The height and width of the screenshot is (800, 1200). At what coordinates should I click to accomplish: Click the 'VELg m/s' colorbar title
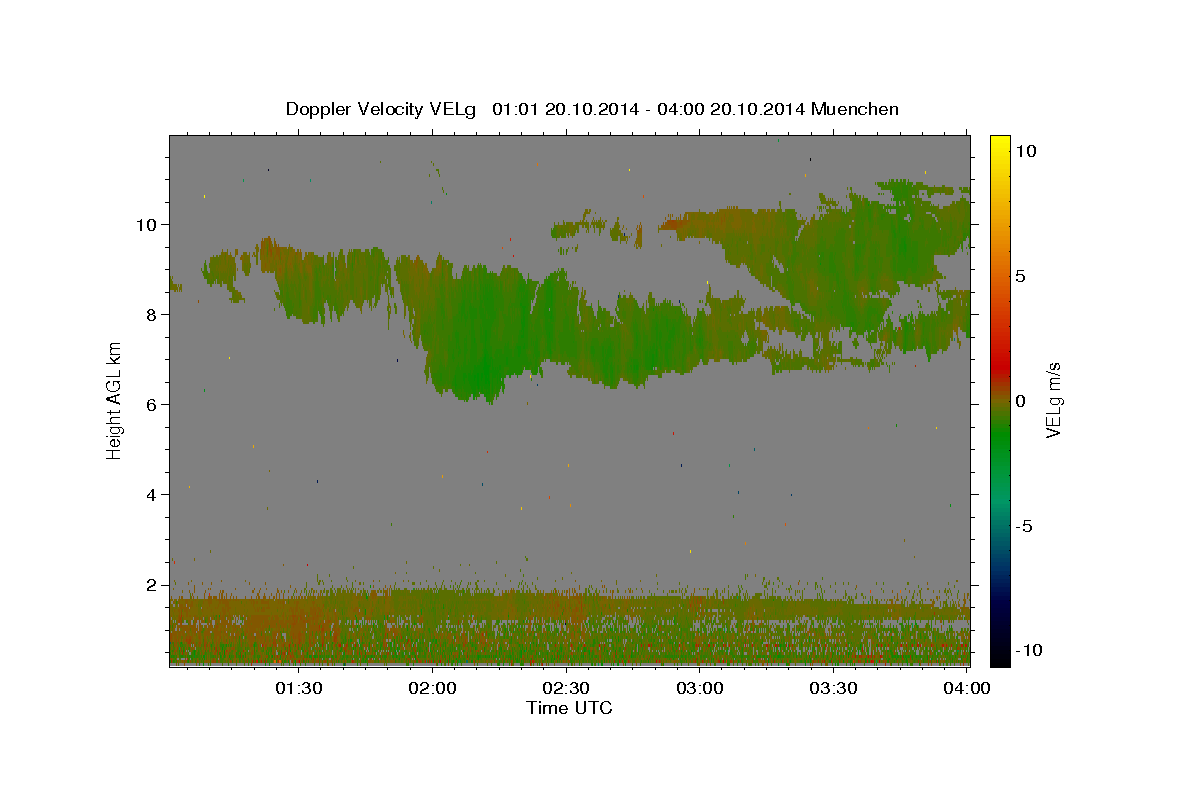coord(1053,400)
